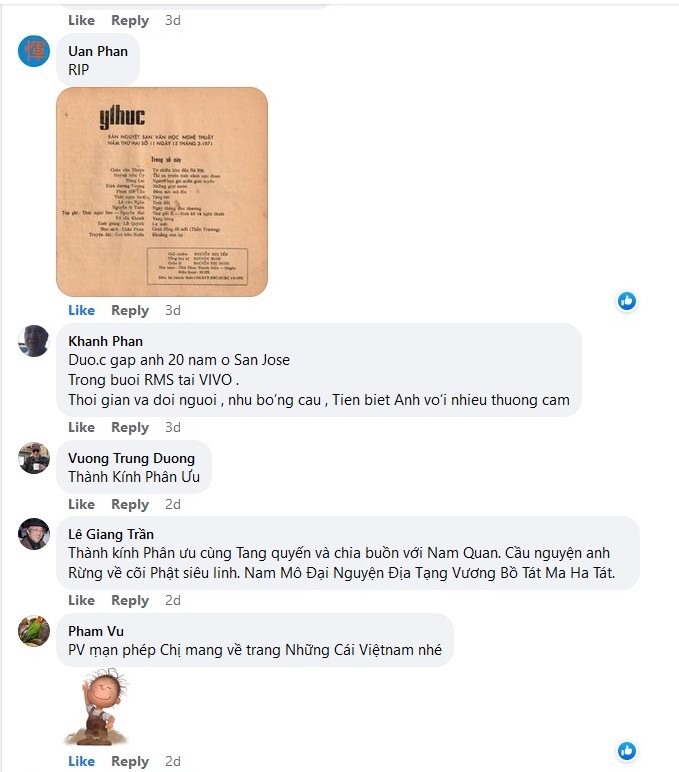View like reaction on Uan Phan's comment

pos(627,301)
